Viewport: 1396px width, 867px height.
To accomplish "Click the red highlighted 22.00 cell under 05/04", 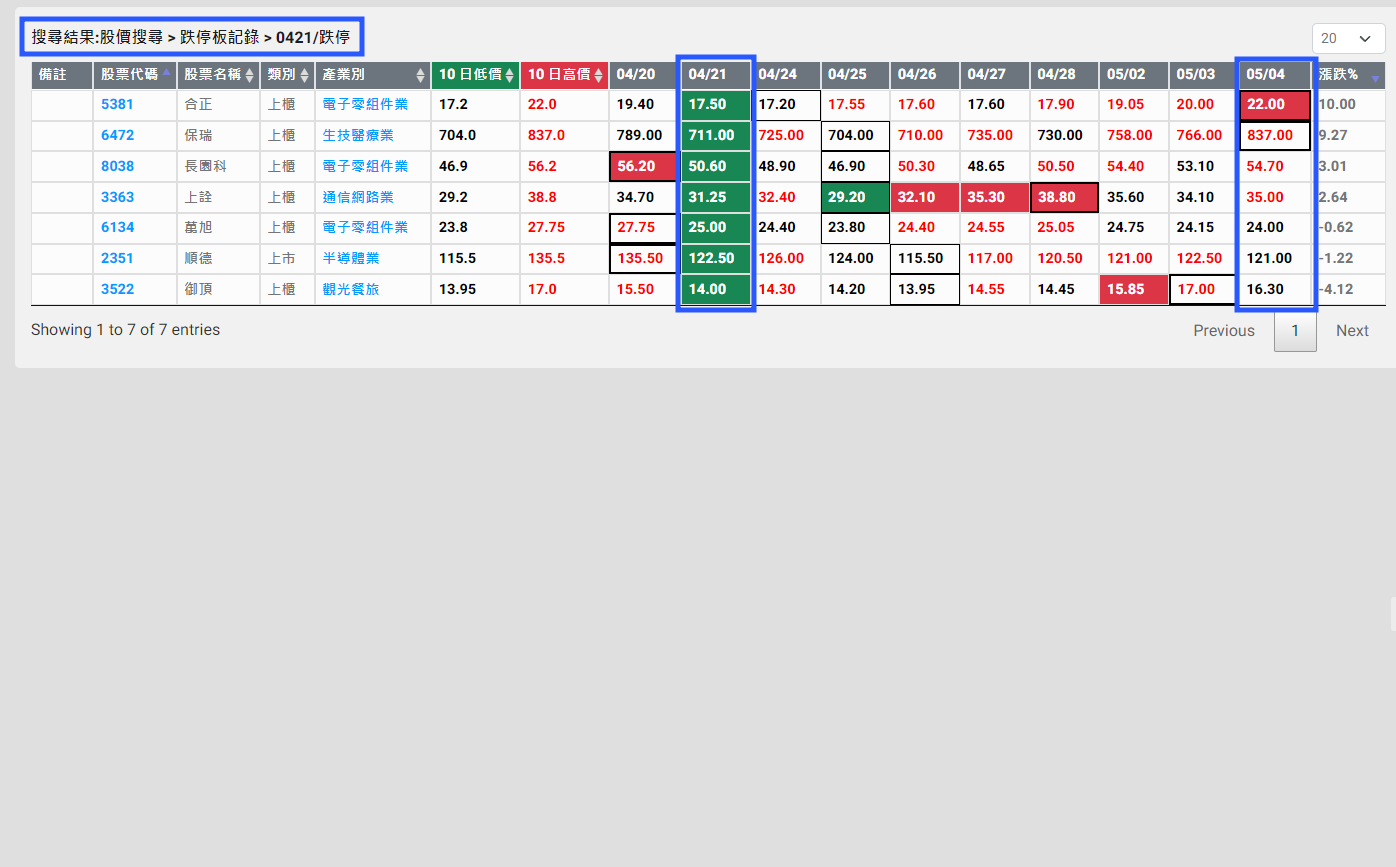I will [x=1275, y=105].
